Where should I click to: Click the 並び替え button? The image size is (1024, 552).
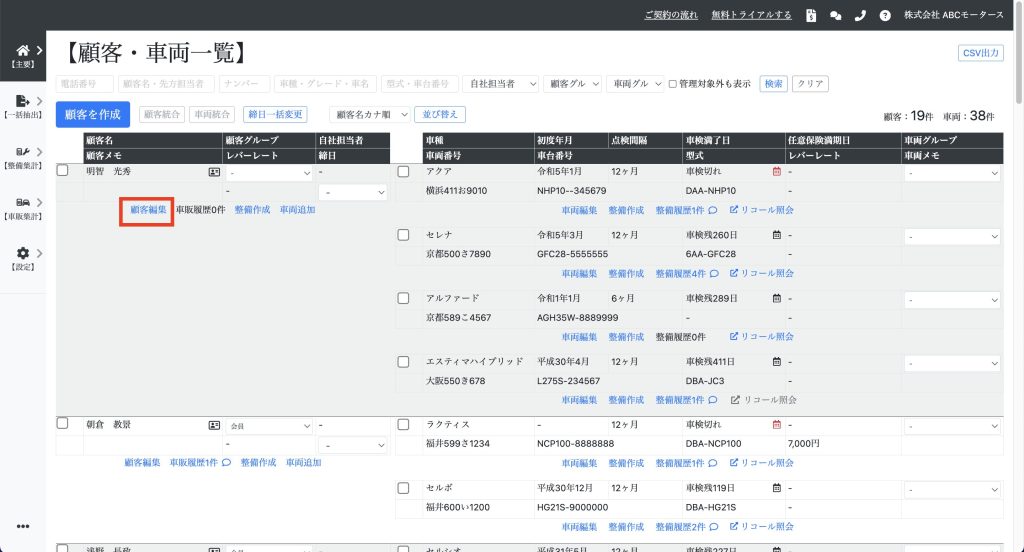point(440,114)
